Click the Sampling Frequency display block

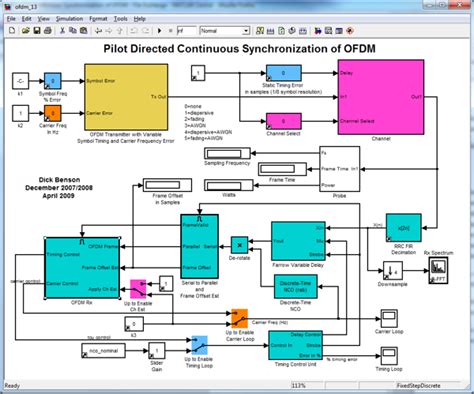point(227,153)
